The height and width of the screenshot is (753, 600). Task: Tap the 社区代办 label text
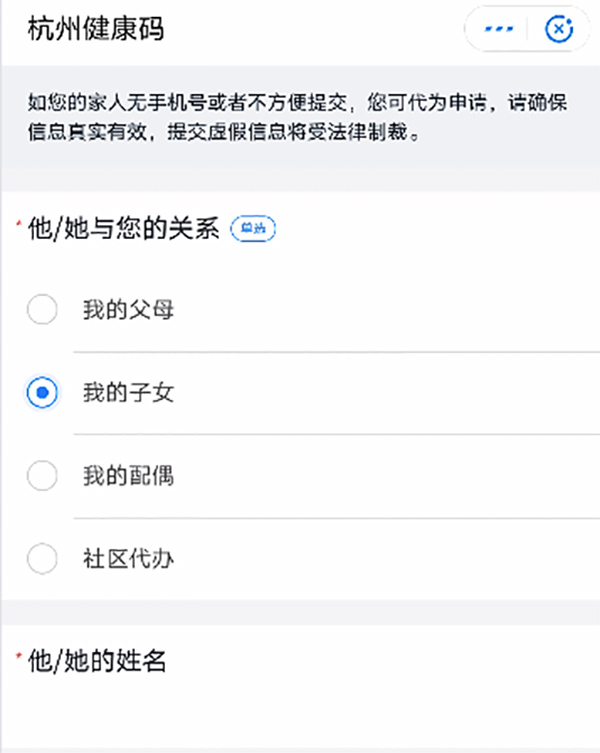coord(128,559)
